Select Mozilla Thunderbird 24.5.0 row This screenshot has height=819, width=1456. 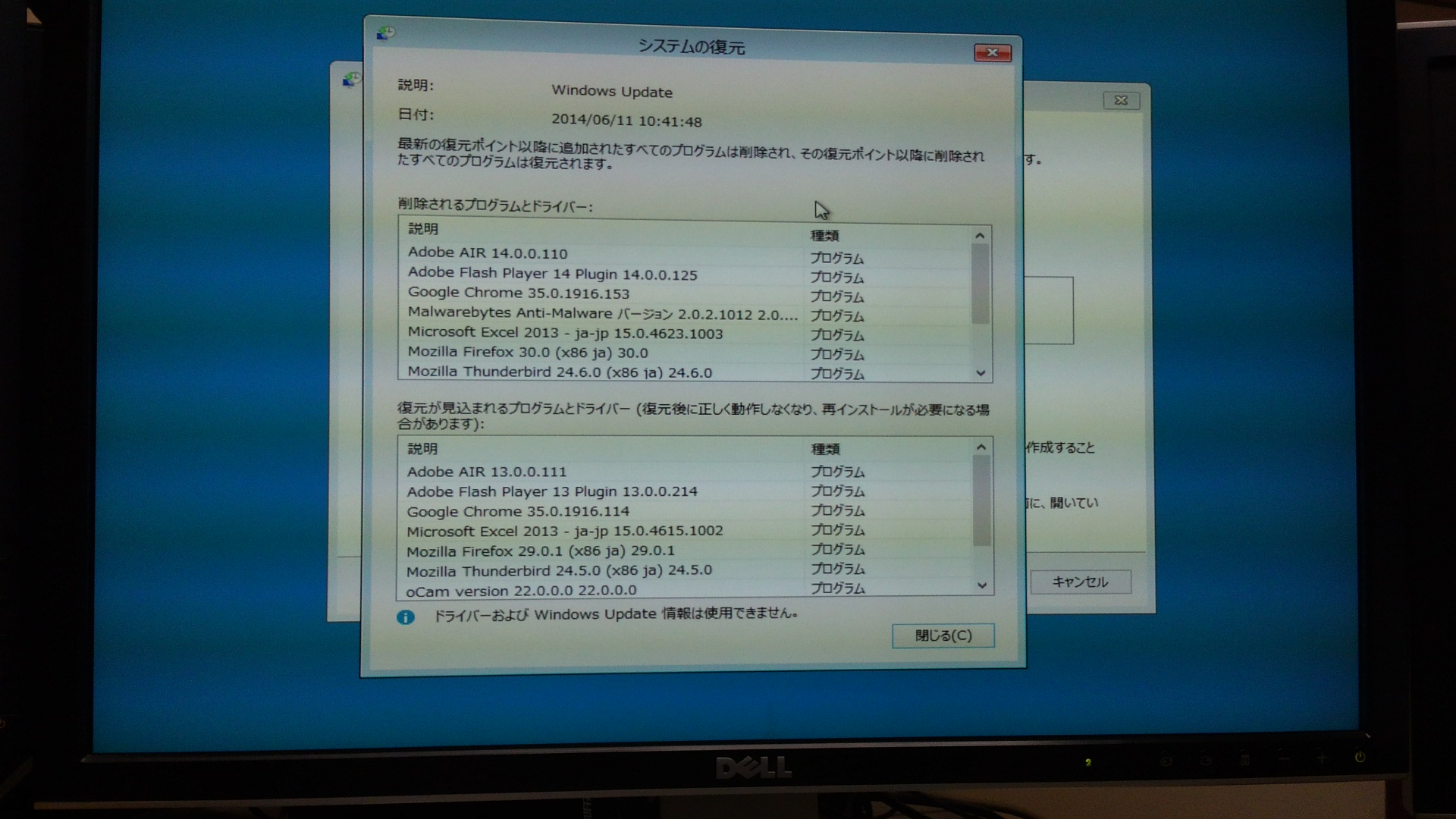point(685,570)
